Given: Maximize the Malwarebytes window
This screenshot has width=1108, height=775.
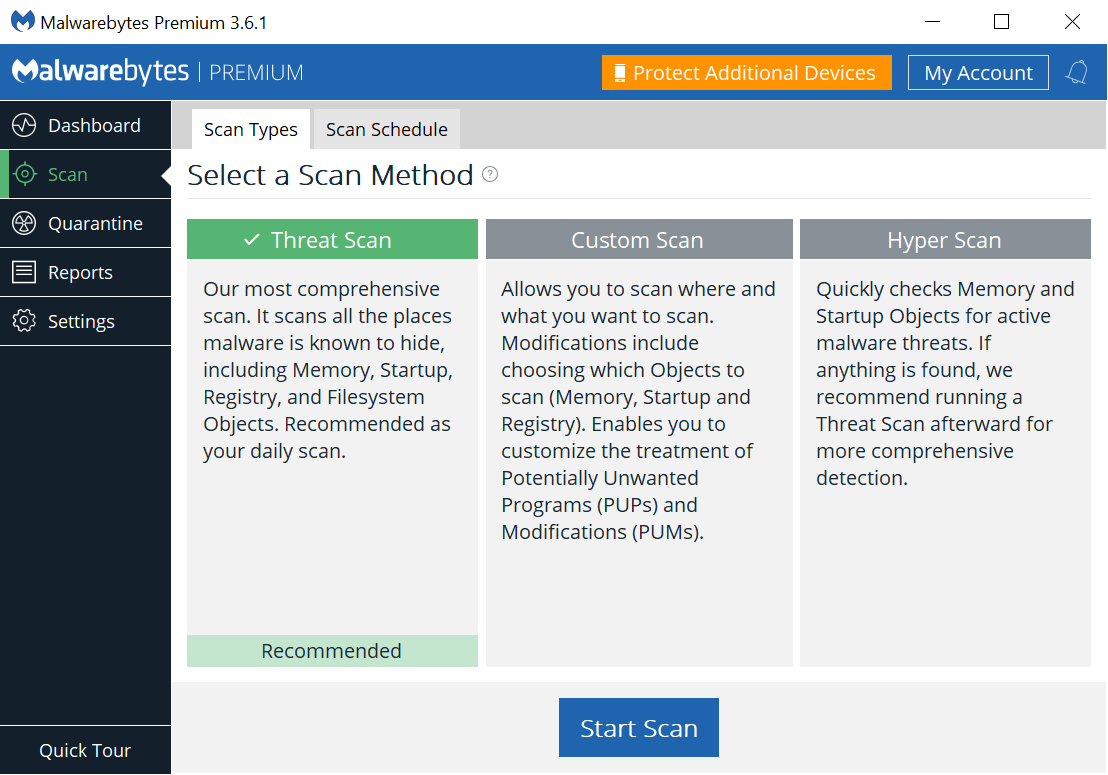Looking at the screenshot, I should pyautogui.click(x=1001, y=22).
